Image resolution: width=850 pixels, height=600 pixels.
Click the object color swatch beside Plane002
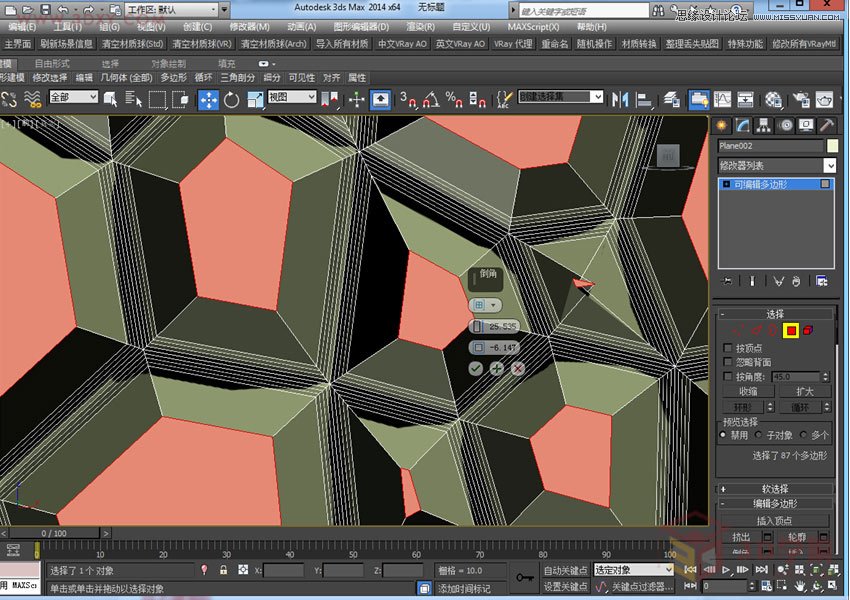[x=832, y=145]
